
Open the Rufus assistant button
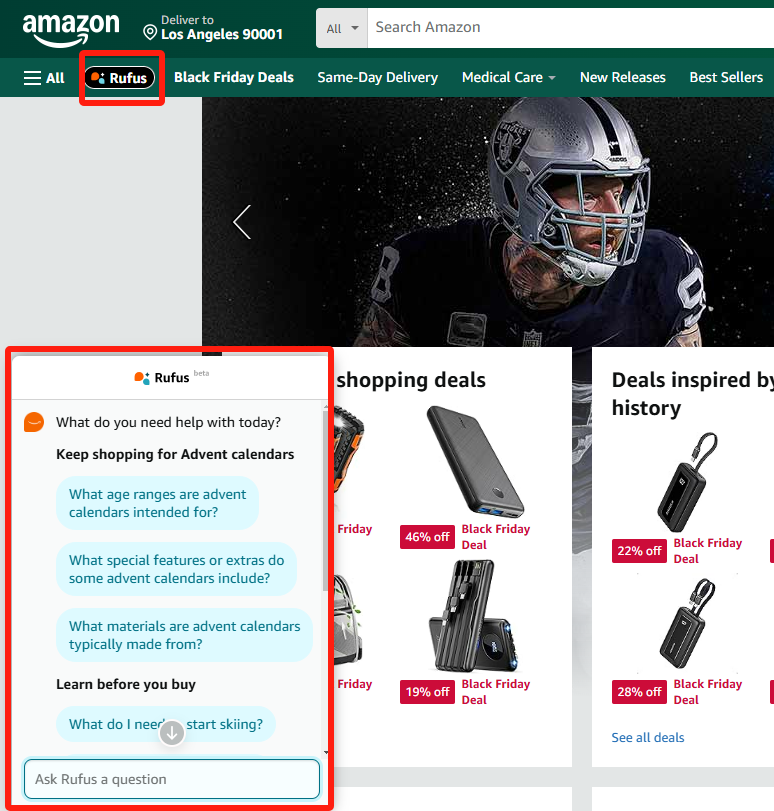point(120,78)
